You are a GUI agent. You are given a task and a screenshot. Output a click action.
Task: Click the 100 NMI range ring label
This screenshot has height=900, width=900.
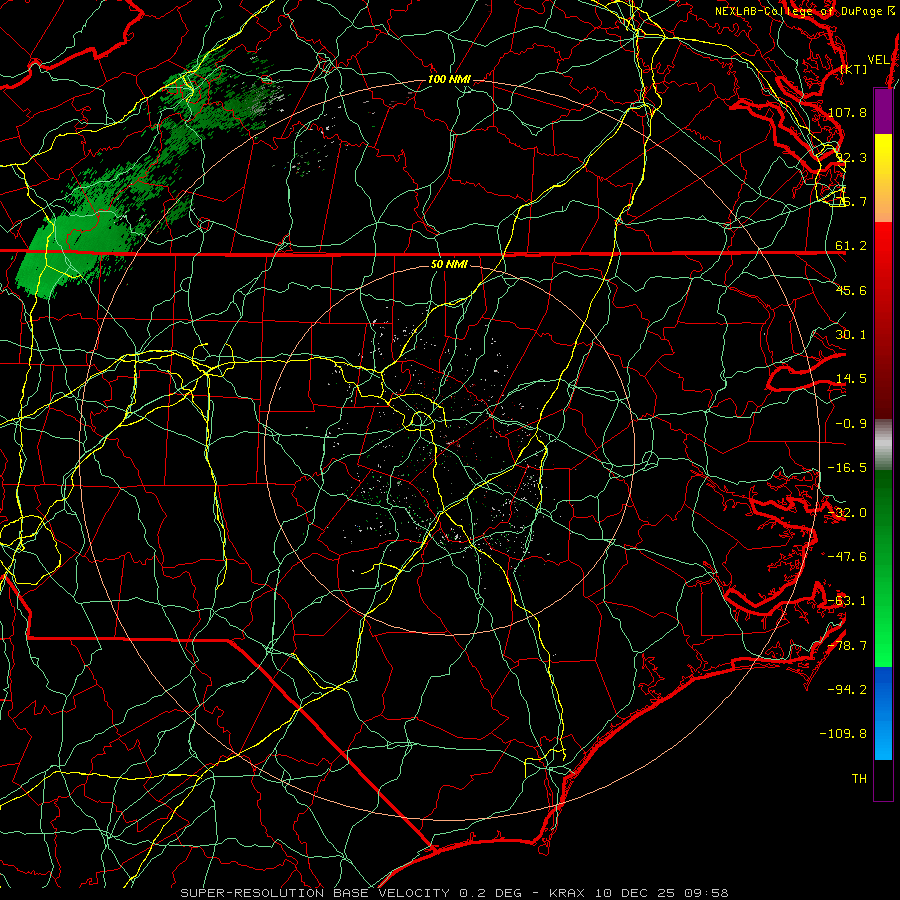(449, 79)
